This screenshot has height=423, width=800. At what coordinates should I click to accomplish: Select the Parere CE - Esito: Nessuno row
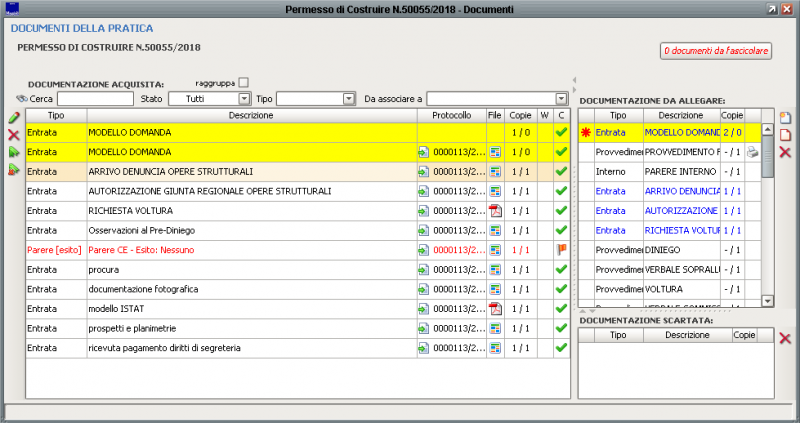[298, 250]
